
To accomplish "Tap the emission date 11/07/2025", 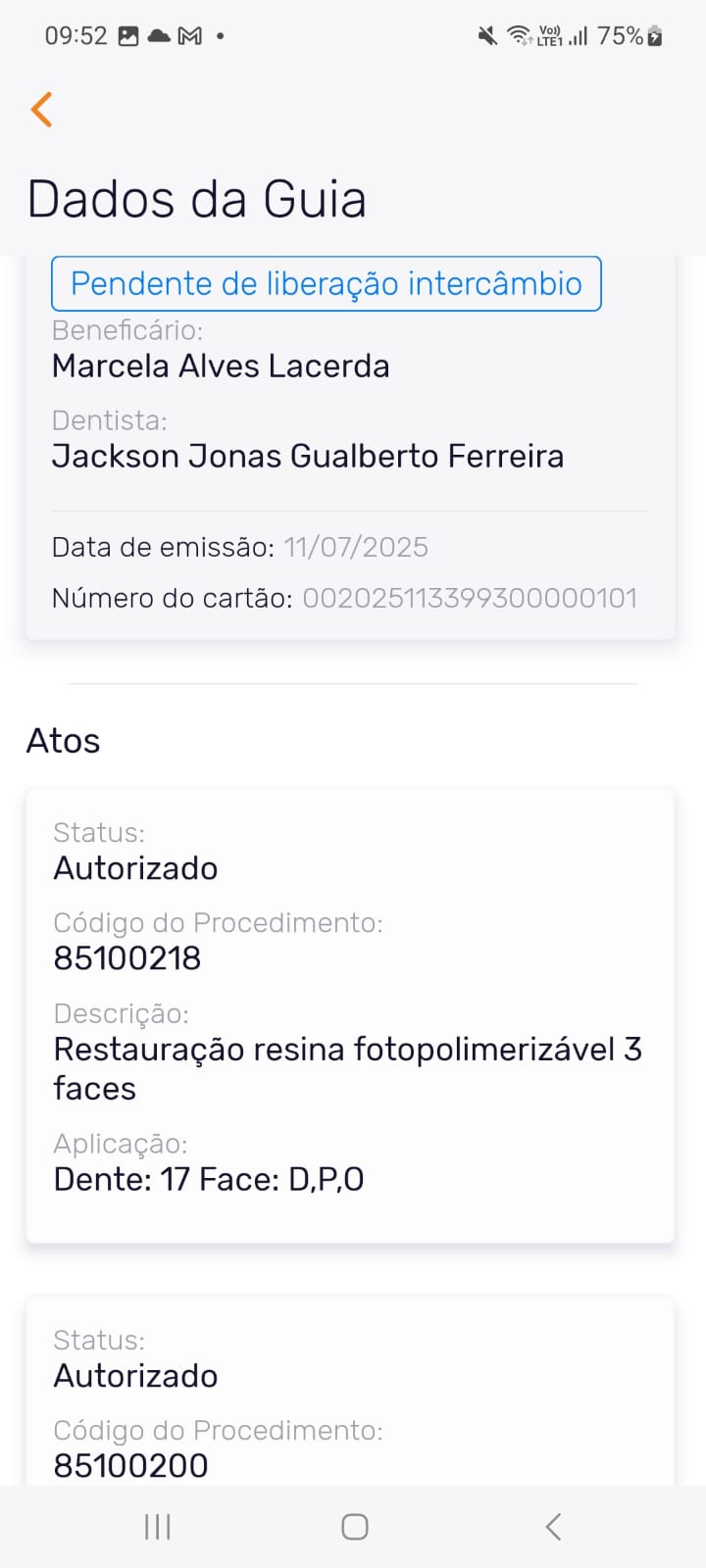I will 356,547.
